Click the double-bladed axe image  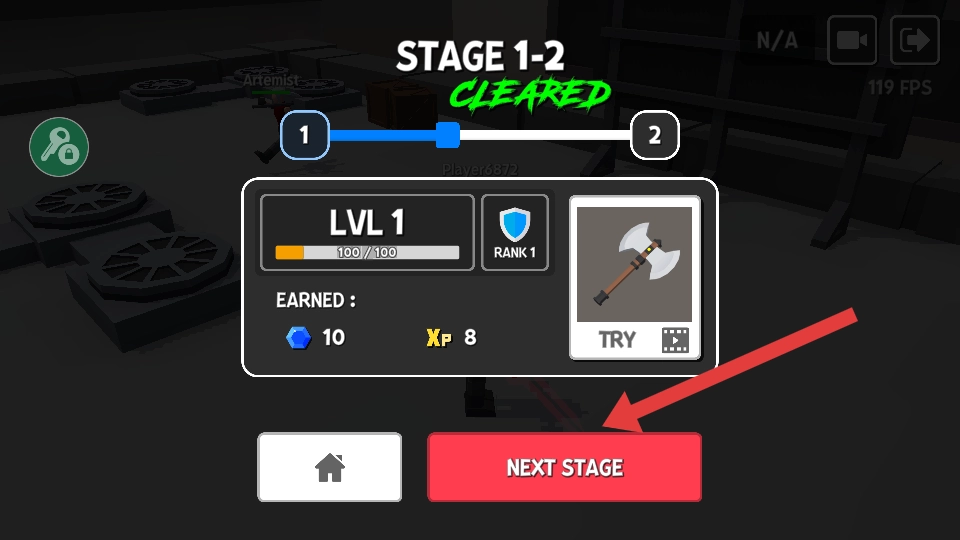pos(634,264)
